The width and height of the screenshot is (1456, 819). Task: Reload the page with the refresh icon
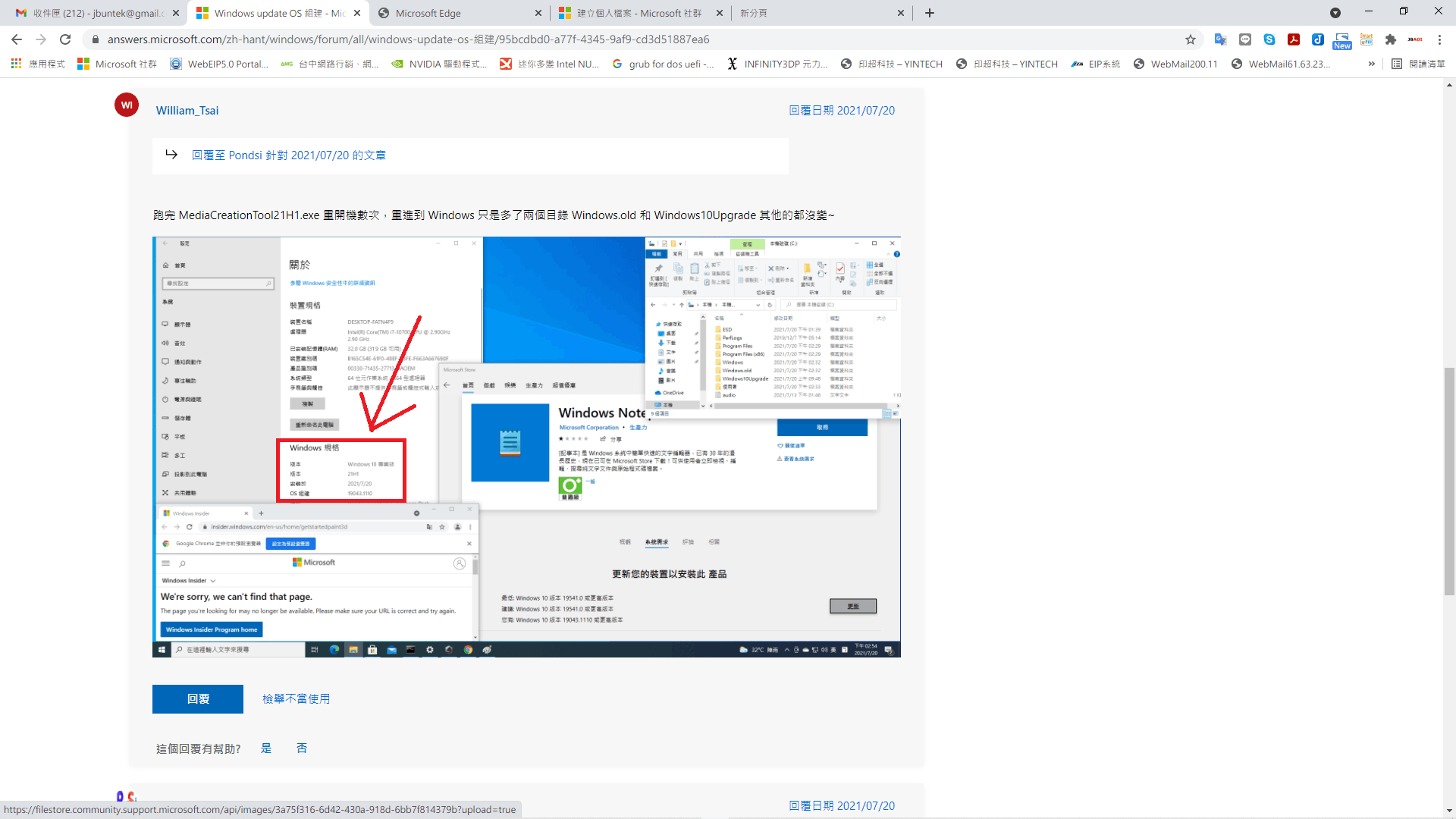(x=65, y=39)
